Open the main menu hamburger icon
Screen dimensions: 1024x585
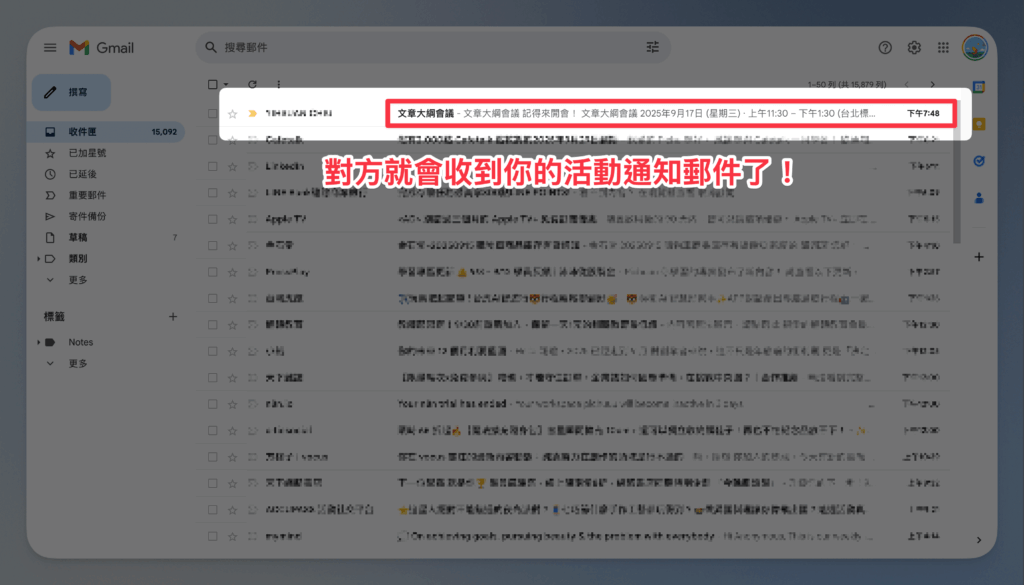pos(50,48)
